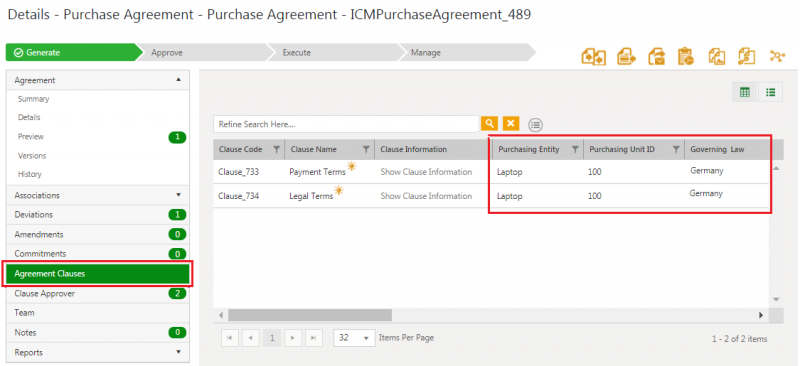
Task: Click the Refine Search Here input field
Action: [x=346, y=124]
